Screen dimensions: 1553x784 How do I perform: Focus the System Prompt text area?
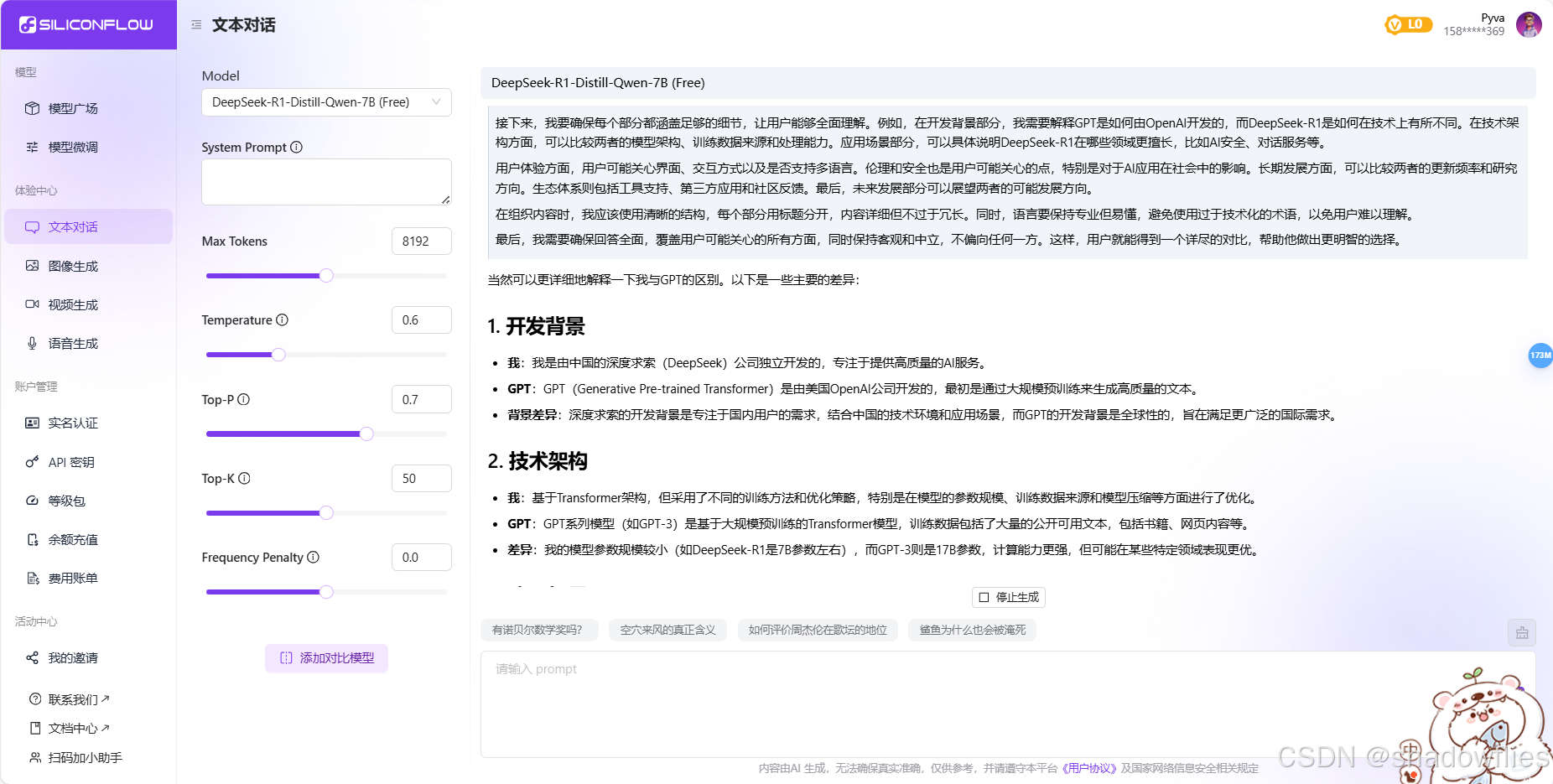point(326,182)
